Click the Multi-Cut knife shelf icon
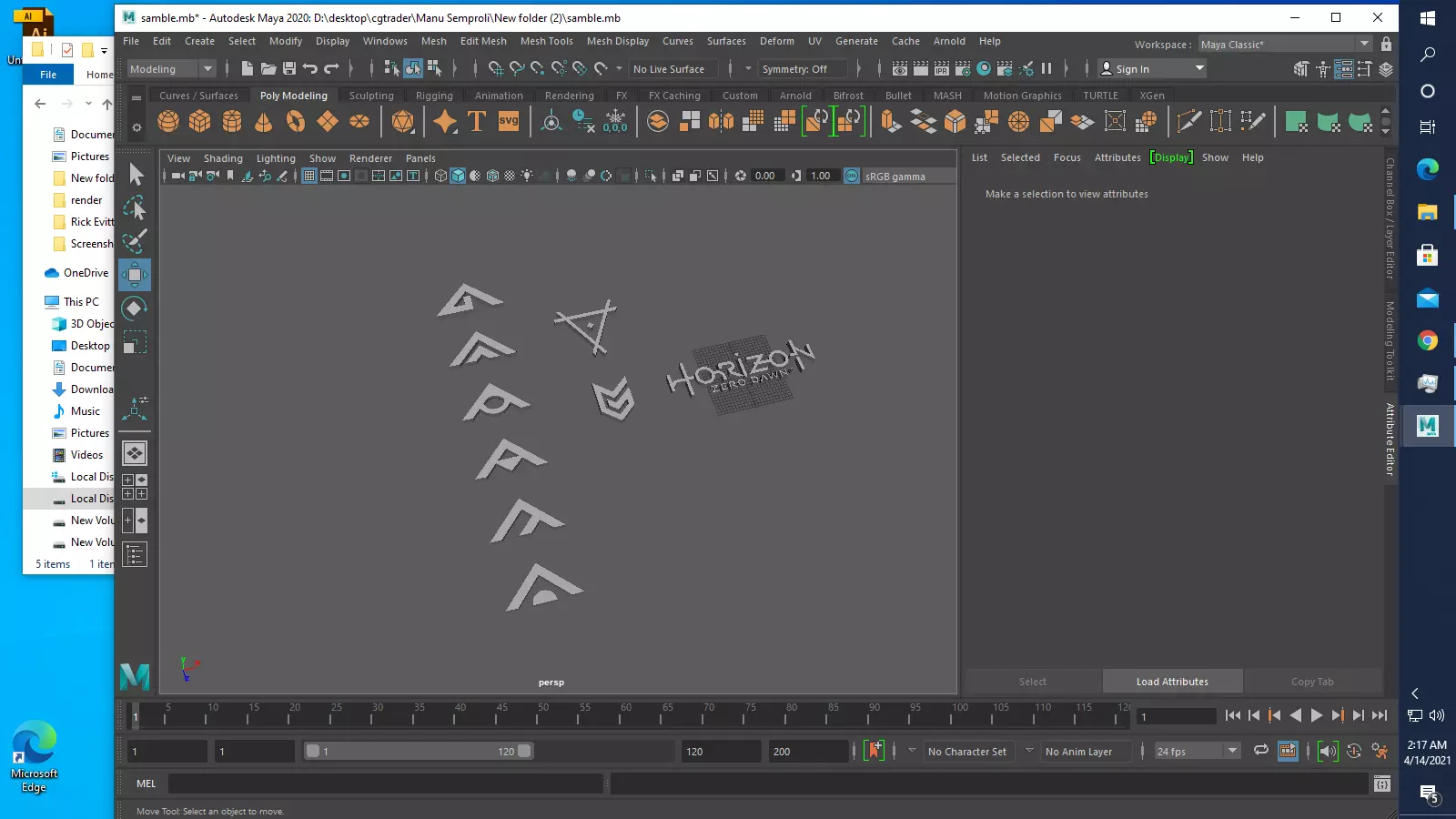Screen dimensions: 1456x819 click(x=1188, y=121)
